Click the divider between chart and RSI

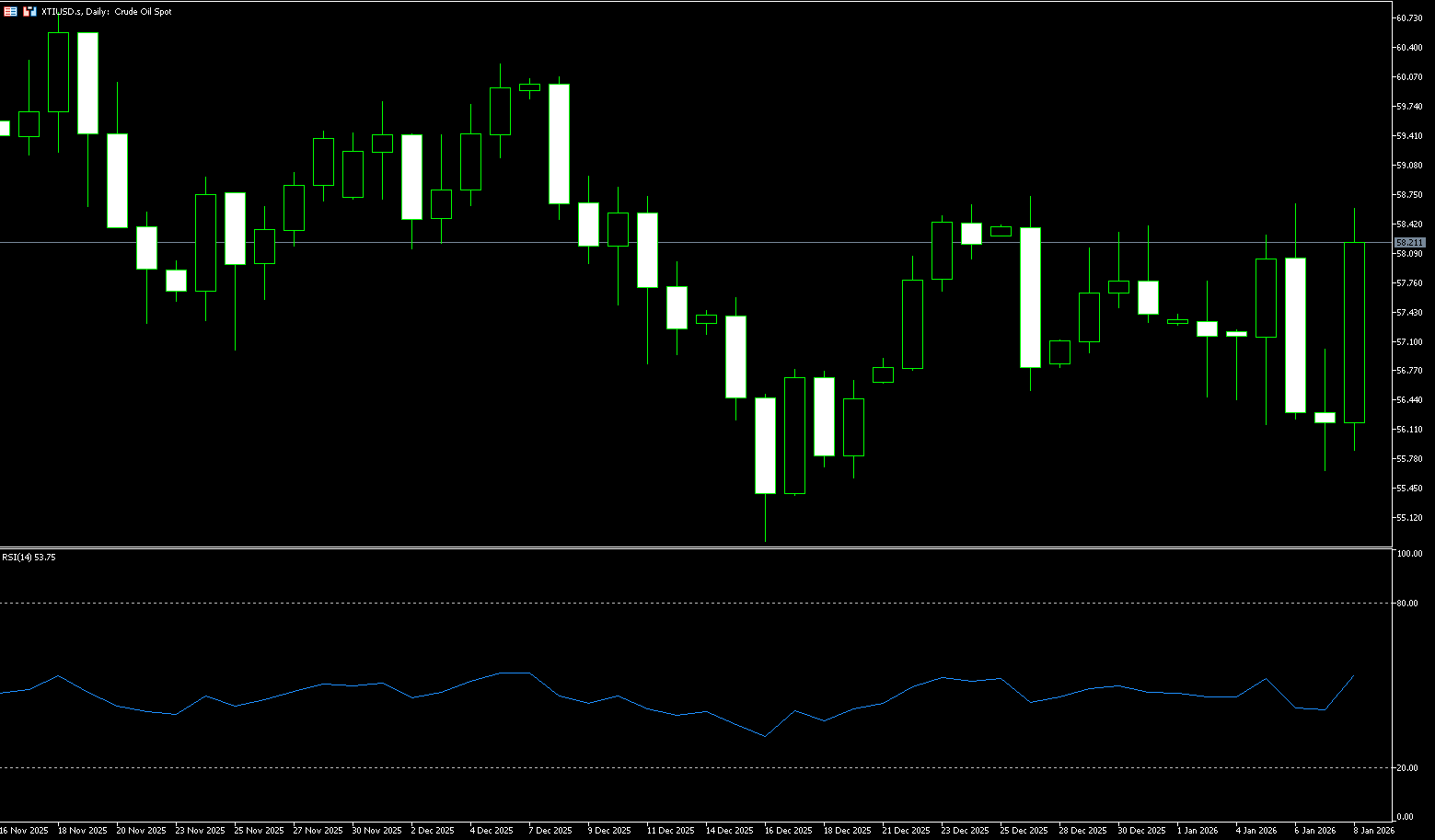(690, 547)
